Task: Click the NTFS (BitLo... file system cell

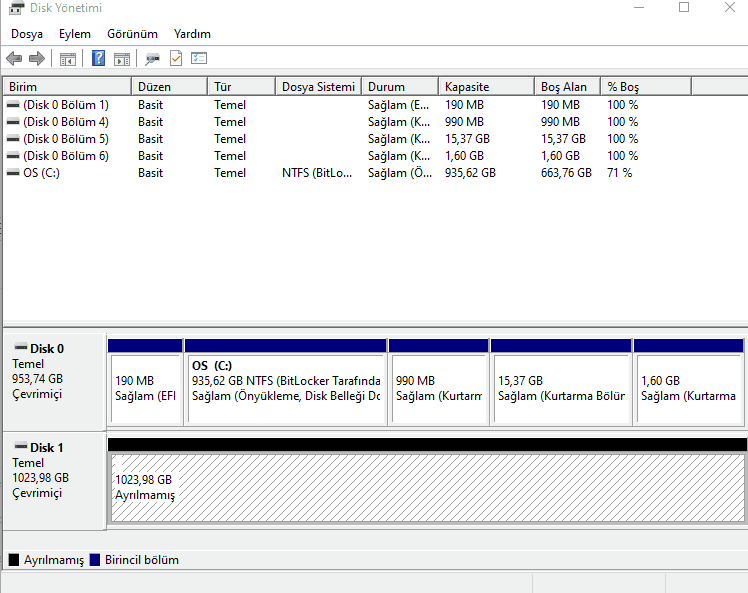Action: point(317,173)
